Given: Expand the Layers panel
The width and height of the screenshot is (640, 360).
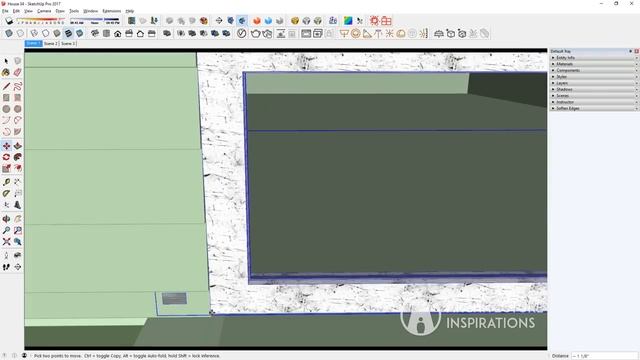Looking at the screenshot, I should tap(594, 83).
